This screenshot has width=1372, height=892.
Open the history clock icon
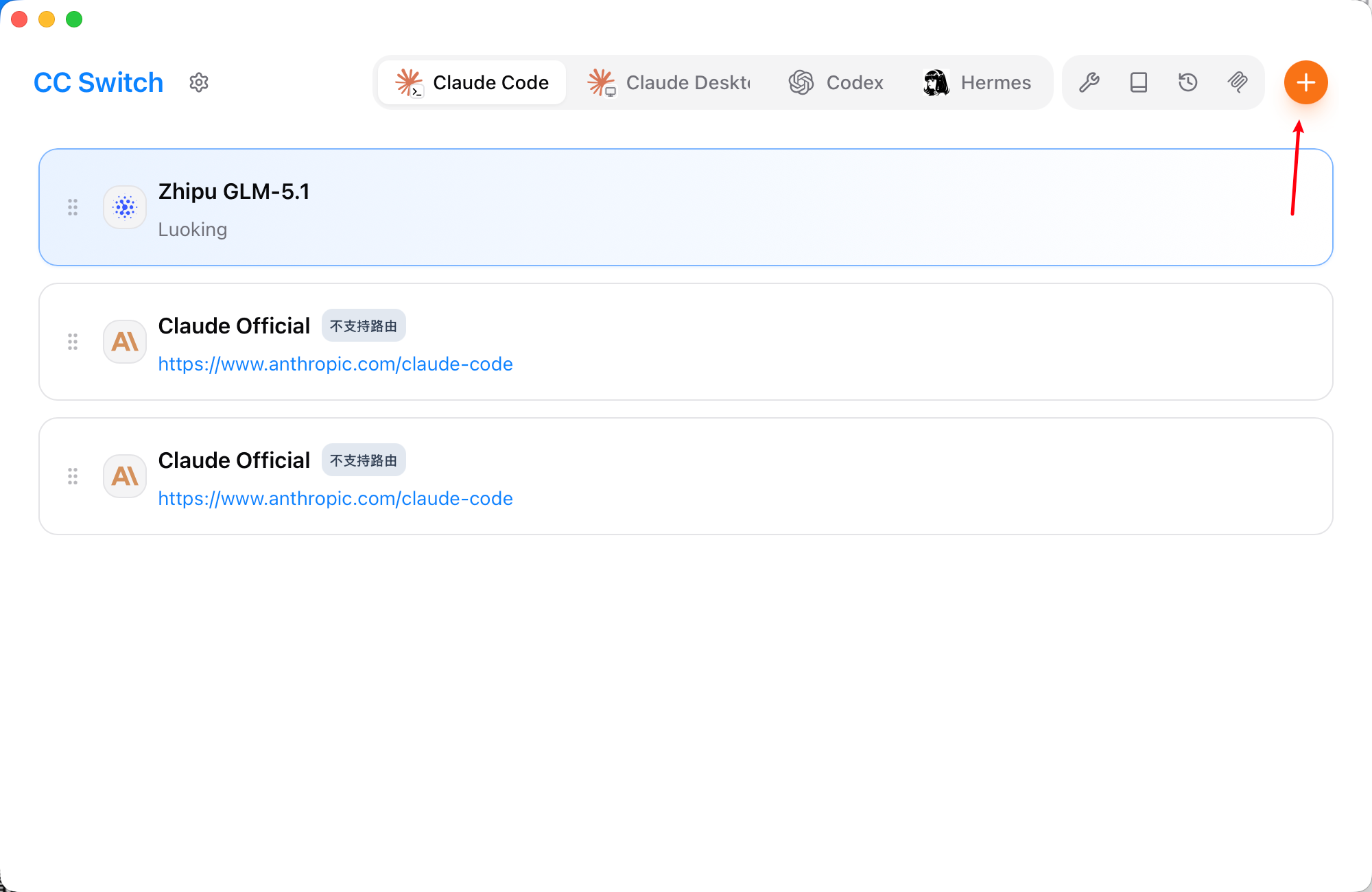[1188, 82]
